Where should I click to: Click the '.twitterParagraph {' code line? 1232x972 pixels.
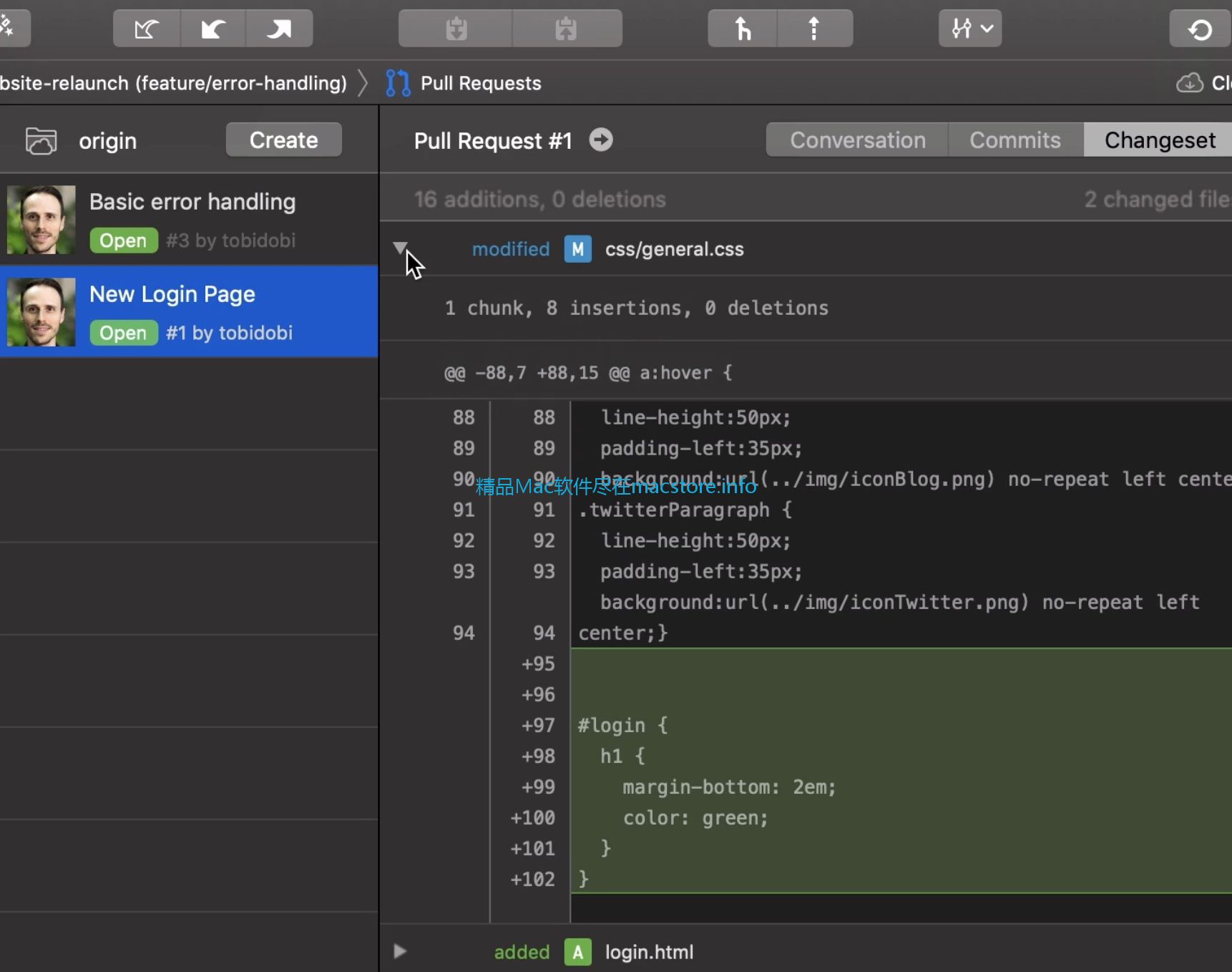point(685,510)
